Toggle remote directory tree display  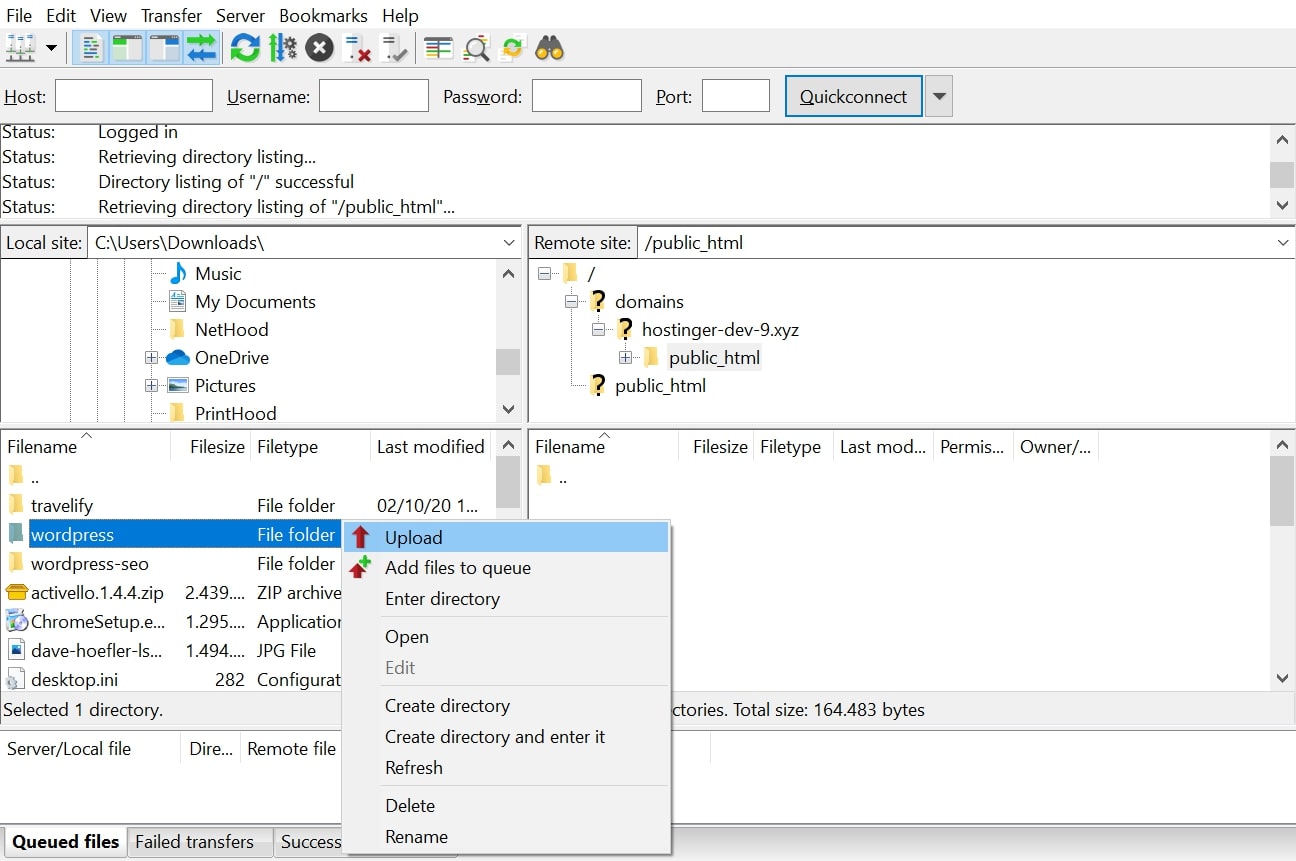(164, 47)
